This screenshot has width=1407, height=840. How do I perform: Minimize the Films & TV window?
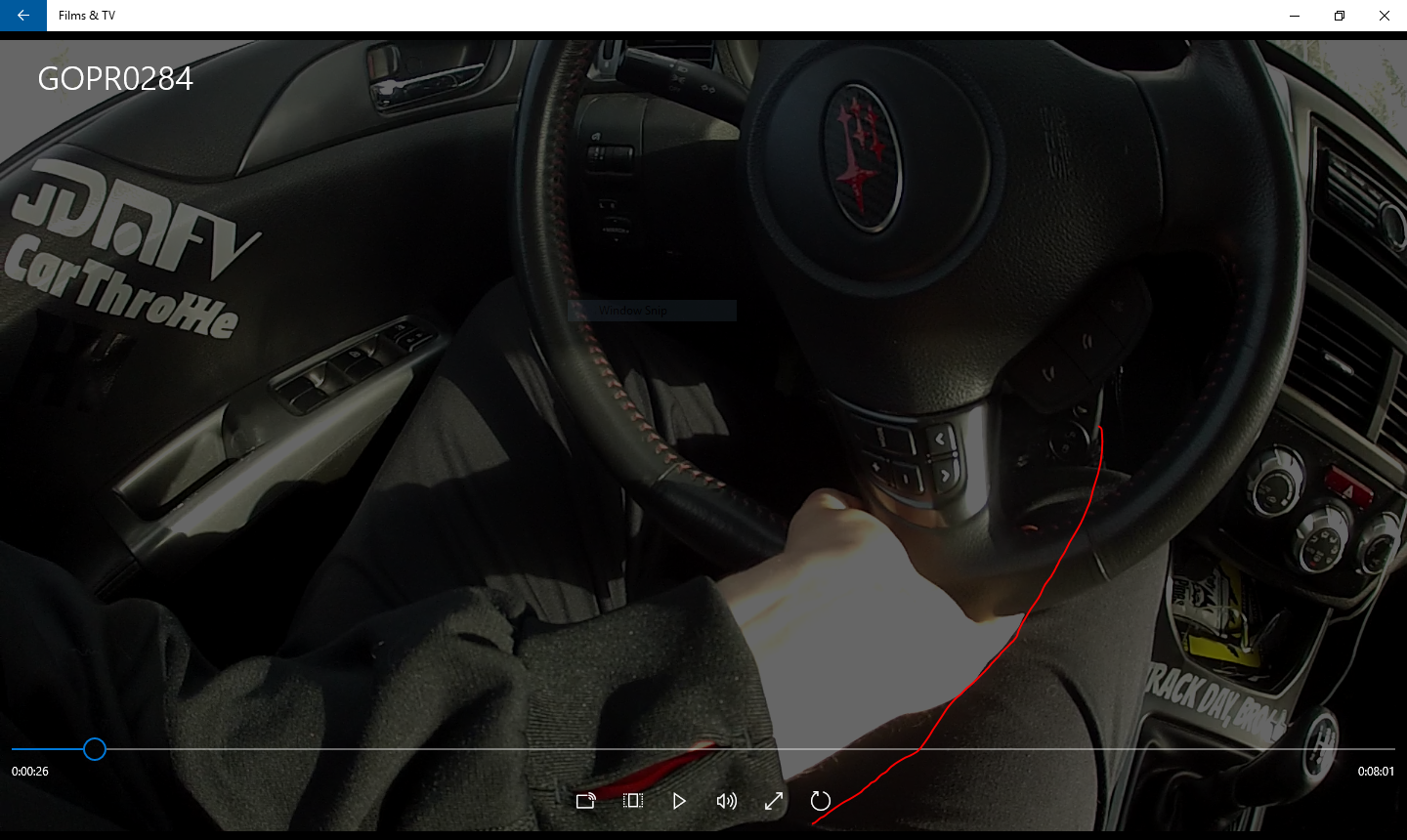point(1294,16)
